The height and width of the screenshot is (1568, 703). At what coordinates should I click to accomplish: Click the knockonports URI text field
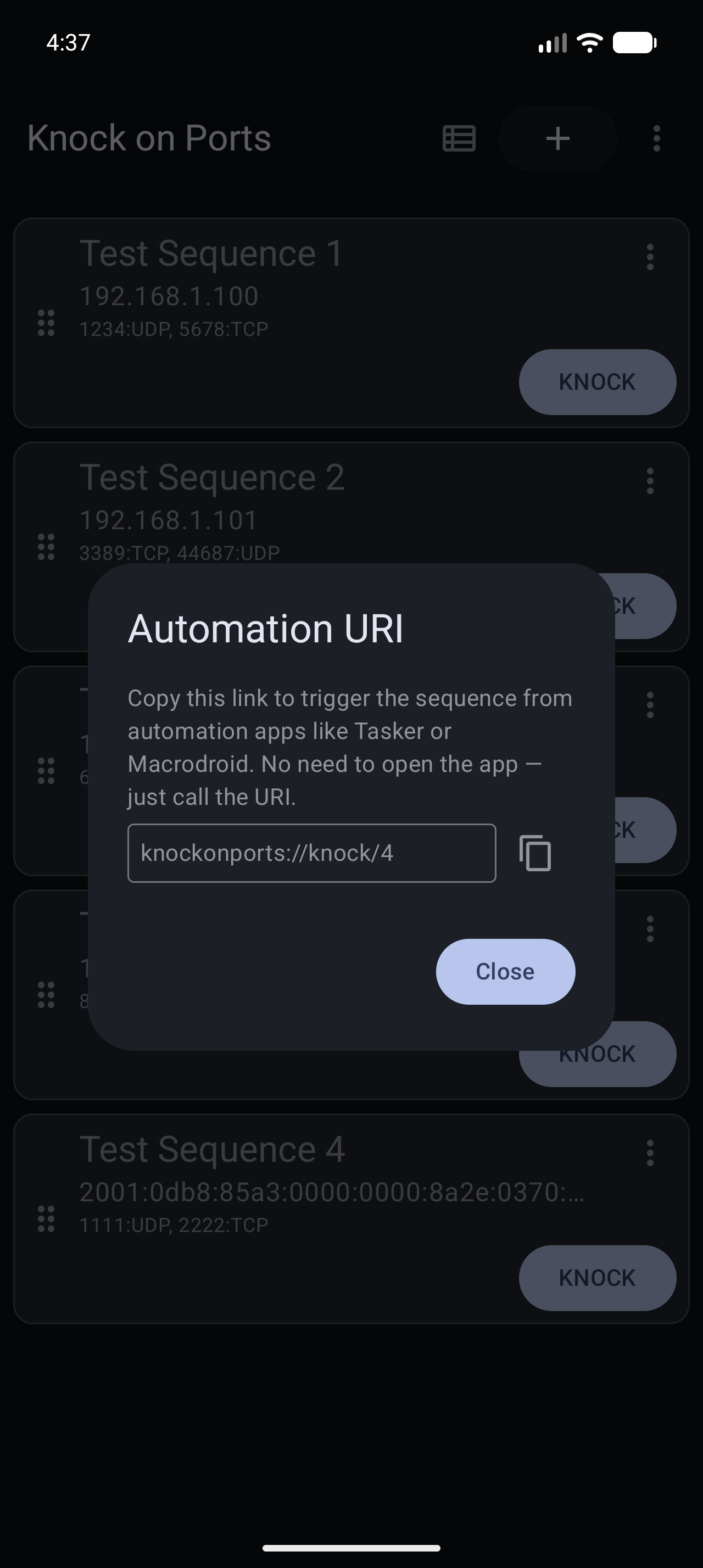coord(311,853)
